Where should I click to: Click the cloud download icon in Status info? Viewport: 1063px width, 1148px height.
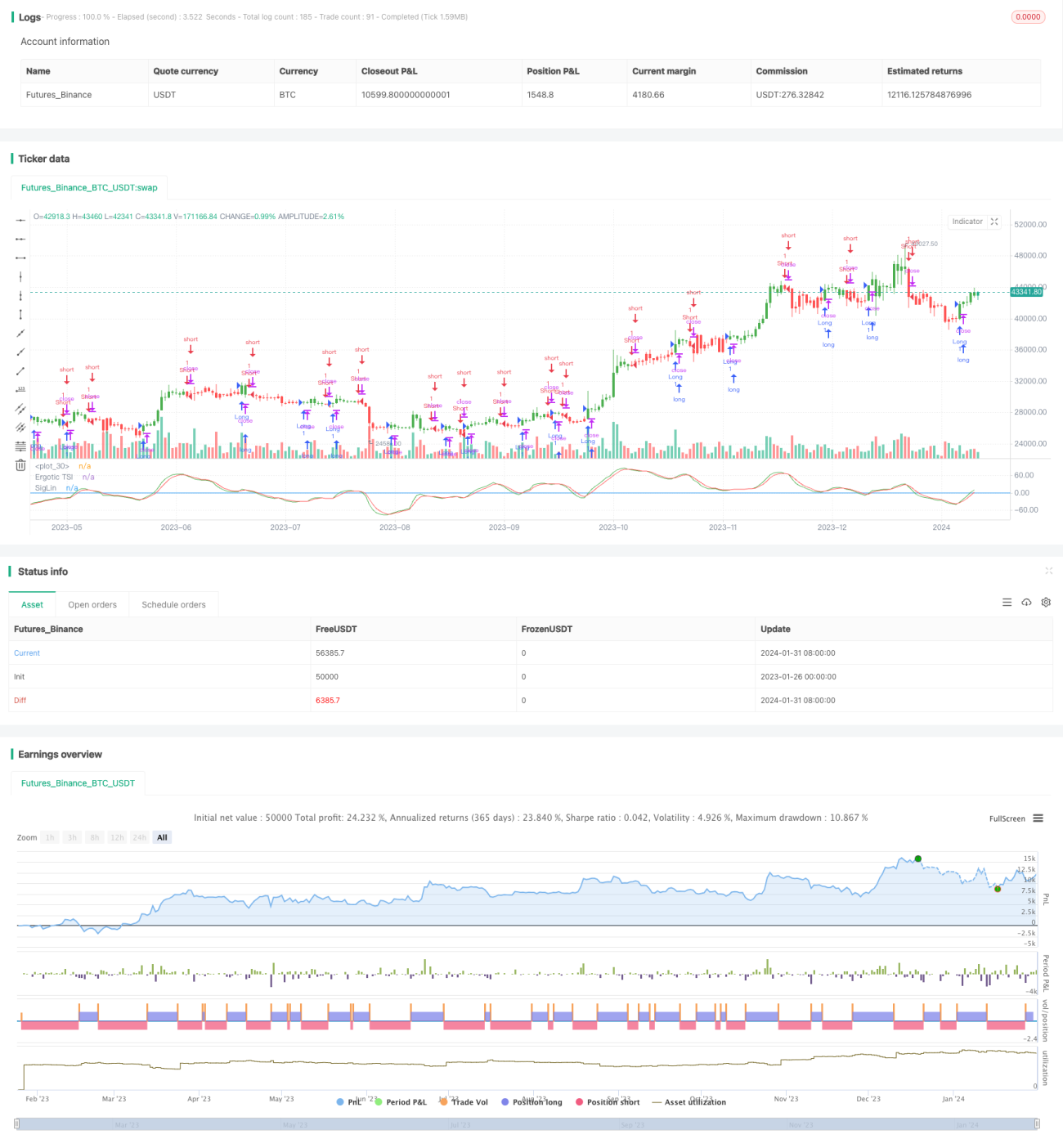point(1026,603)
